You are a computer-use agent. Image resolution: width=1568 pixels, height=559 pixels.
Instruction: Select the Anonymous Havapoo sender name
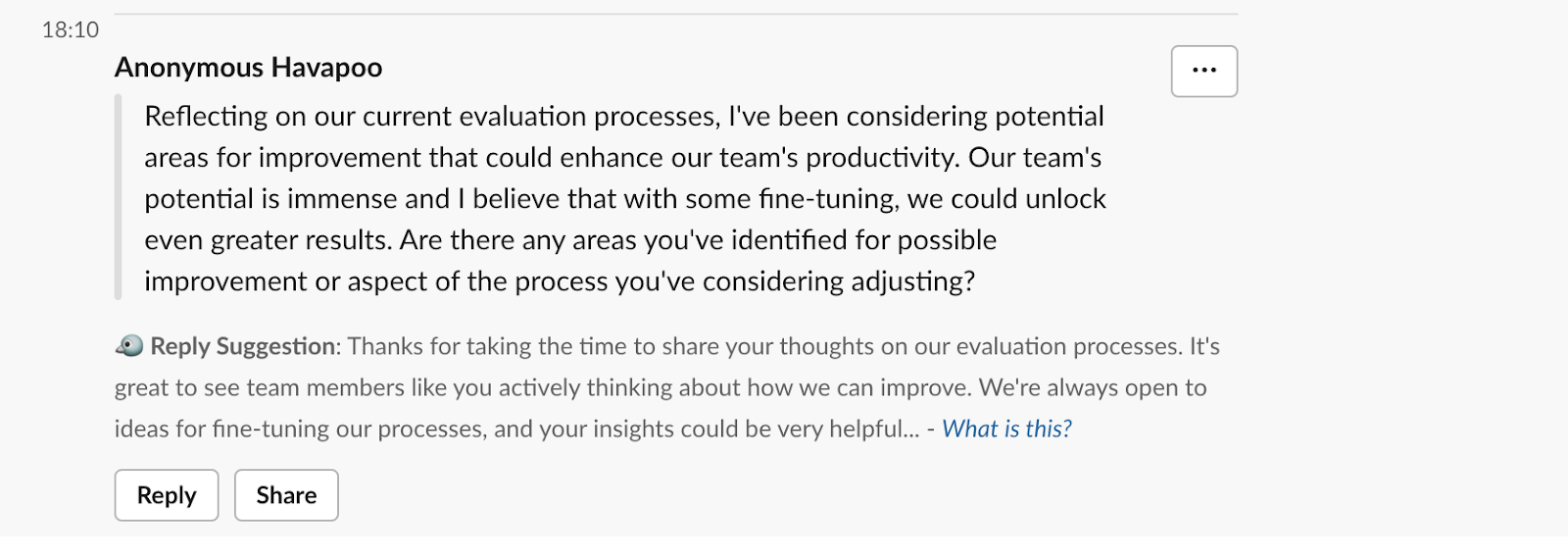click(x=249, y=68)
